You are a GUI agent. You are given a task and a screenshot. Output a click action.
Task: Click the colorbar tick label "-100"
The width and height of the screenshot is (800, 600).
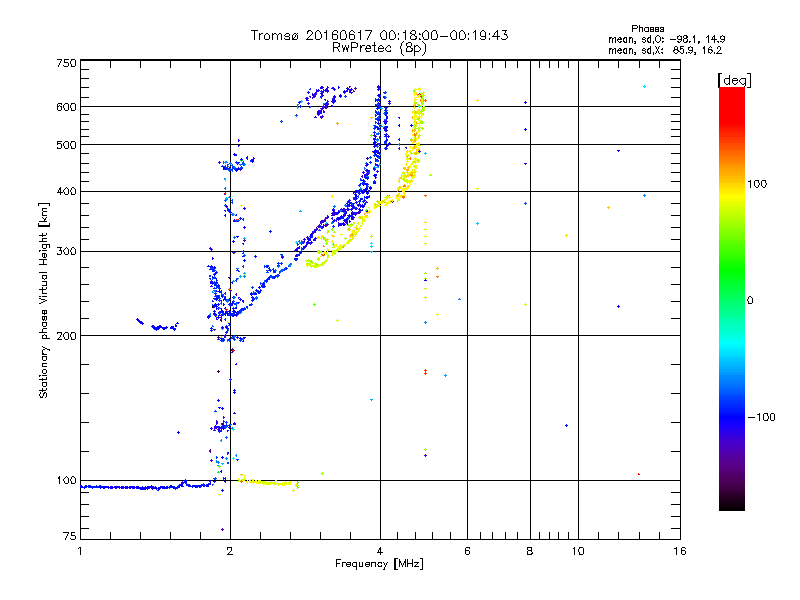[x=761, y=417]
